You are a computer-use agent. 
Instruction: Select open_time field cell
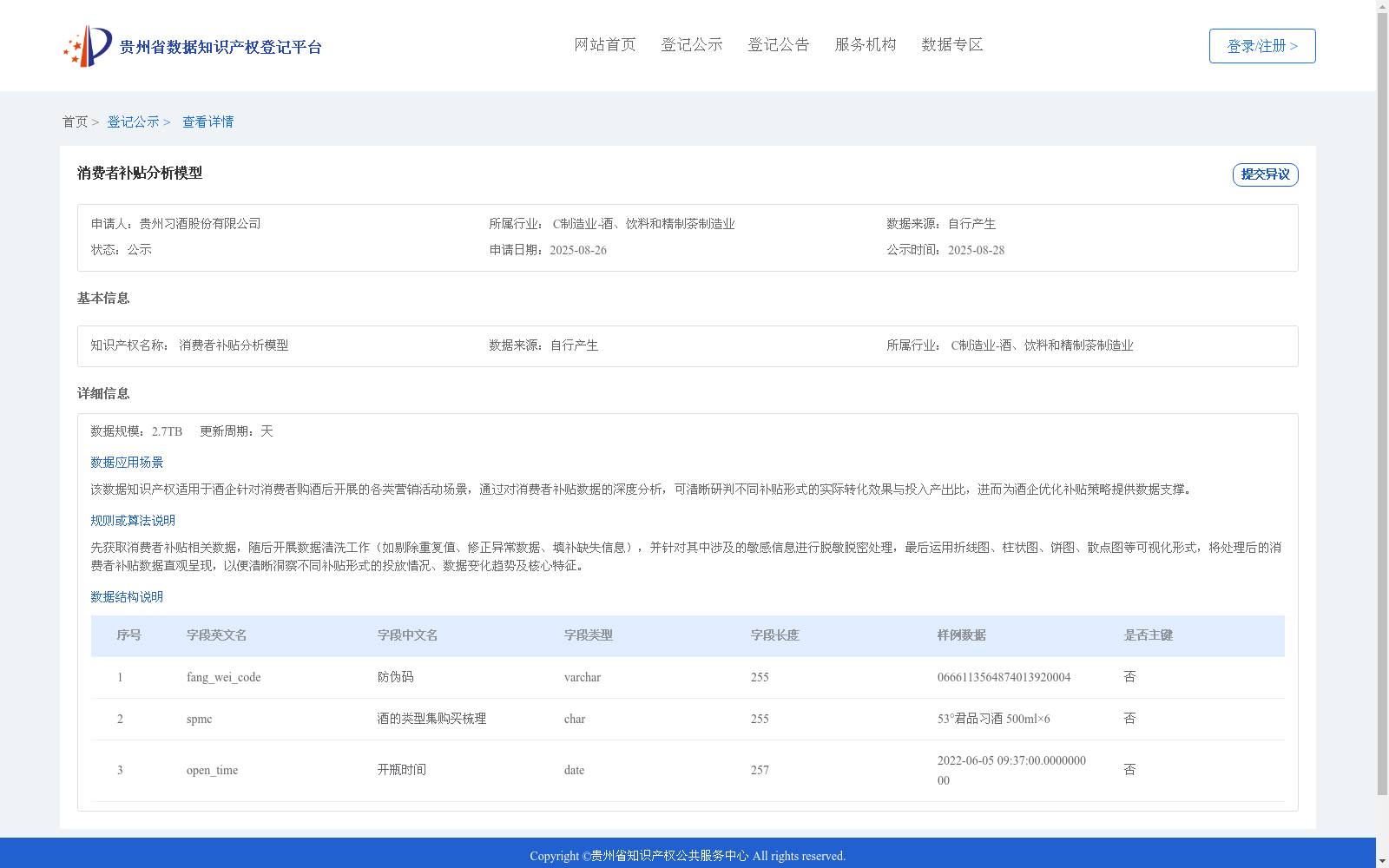pos(212,770)
